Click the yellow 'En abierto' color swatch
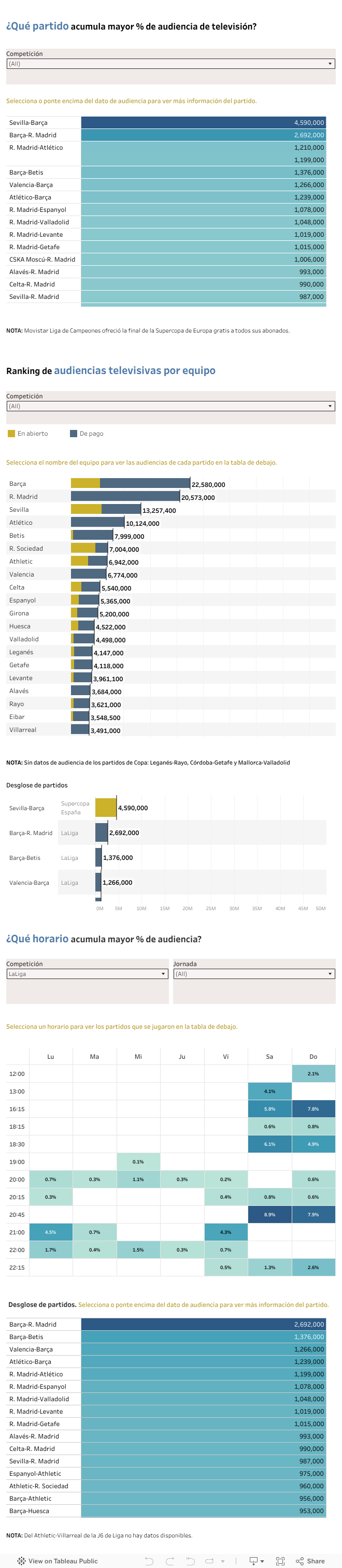Screen dimensions: 342x1568 pyautogui.click(x=11, y=434)
